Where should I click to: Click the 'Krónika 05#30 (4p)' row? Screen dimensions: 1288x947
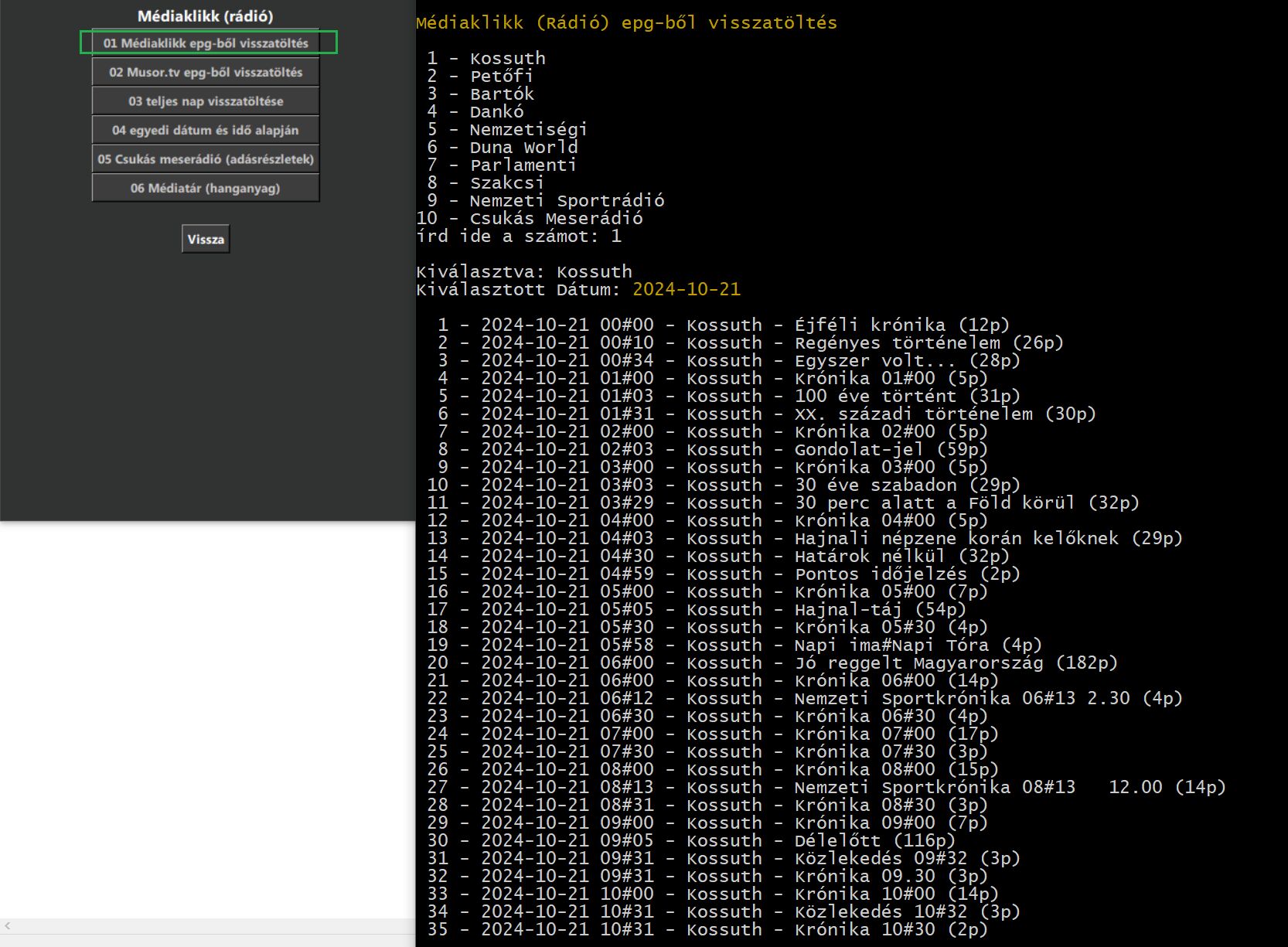click(x=707, y=628)
